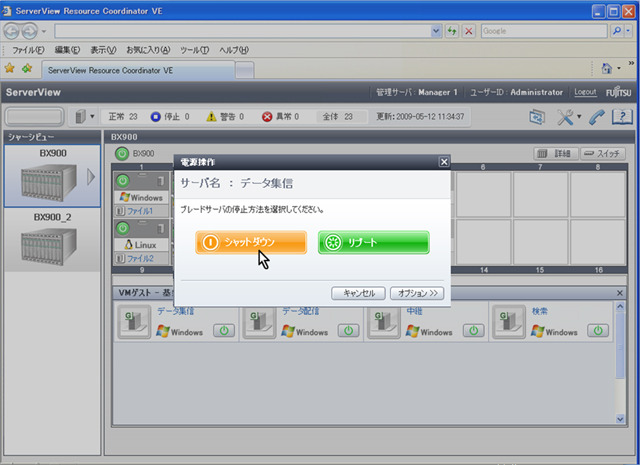Click power icon of Linux blade
This screenshot has height=465, width=640.
pyautogui.click(x=123, y=228)
